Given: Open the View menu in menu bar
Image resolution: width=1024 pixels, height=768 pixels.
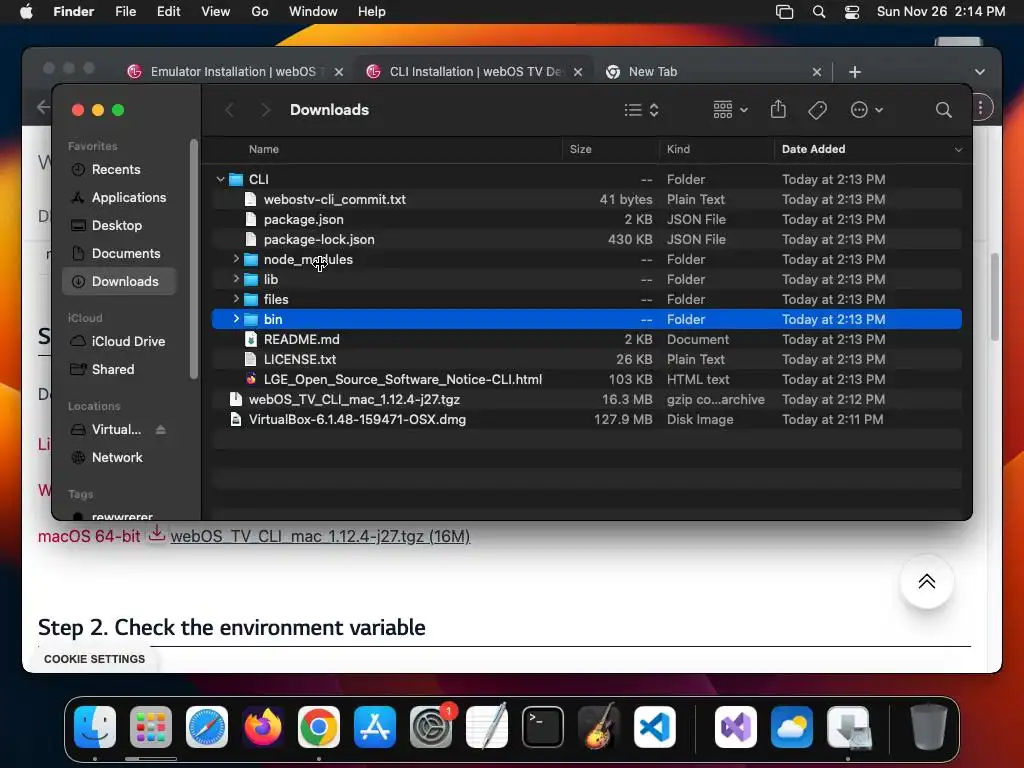Looking at the screenshot, I should pos(216,12).
